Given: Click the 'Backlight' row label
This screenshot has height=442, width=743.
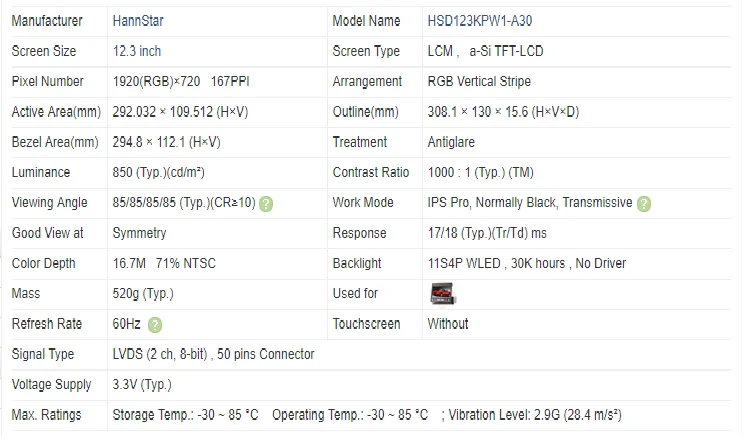Looking at the screenshot, I should pyautogui.click(x=357, y=263).
